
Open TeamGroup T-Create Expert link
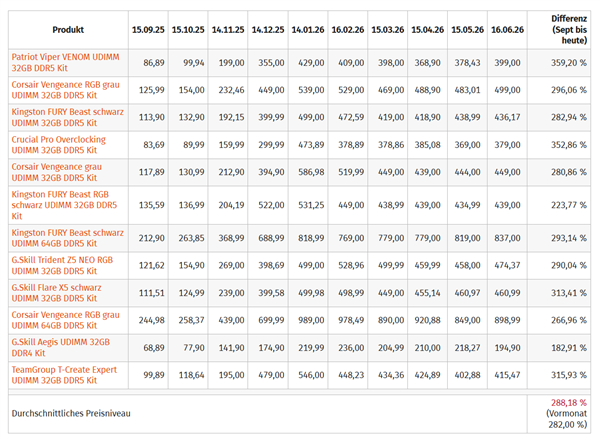[64, 375]
